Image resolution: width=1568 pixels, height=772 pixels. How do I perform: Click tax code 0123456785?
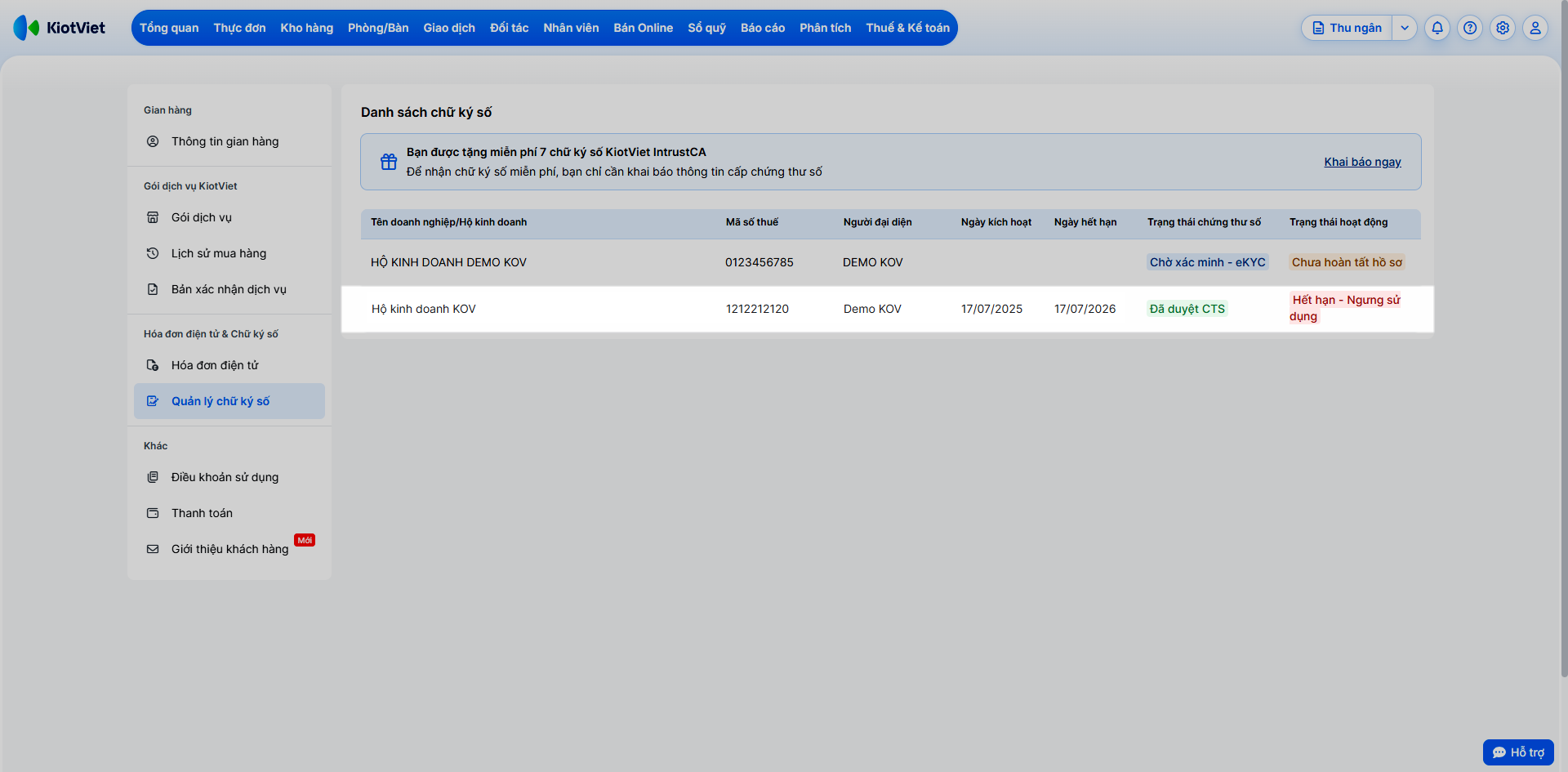[x=759, y=262]
